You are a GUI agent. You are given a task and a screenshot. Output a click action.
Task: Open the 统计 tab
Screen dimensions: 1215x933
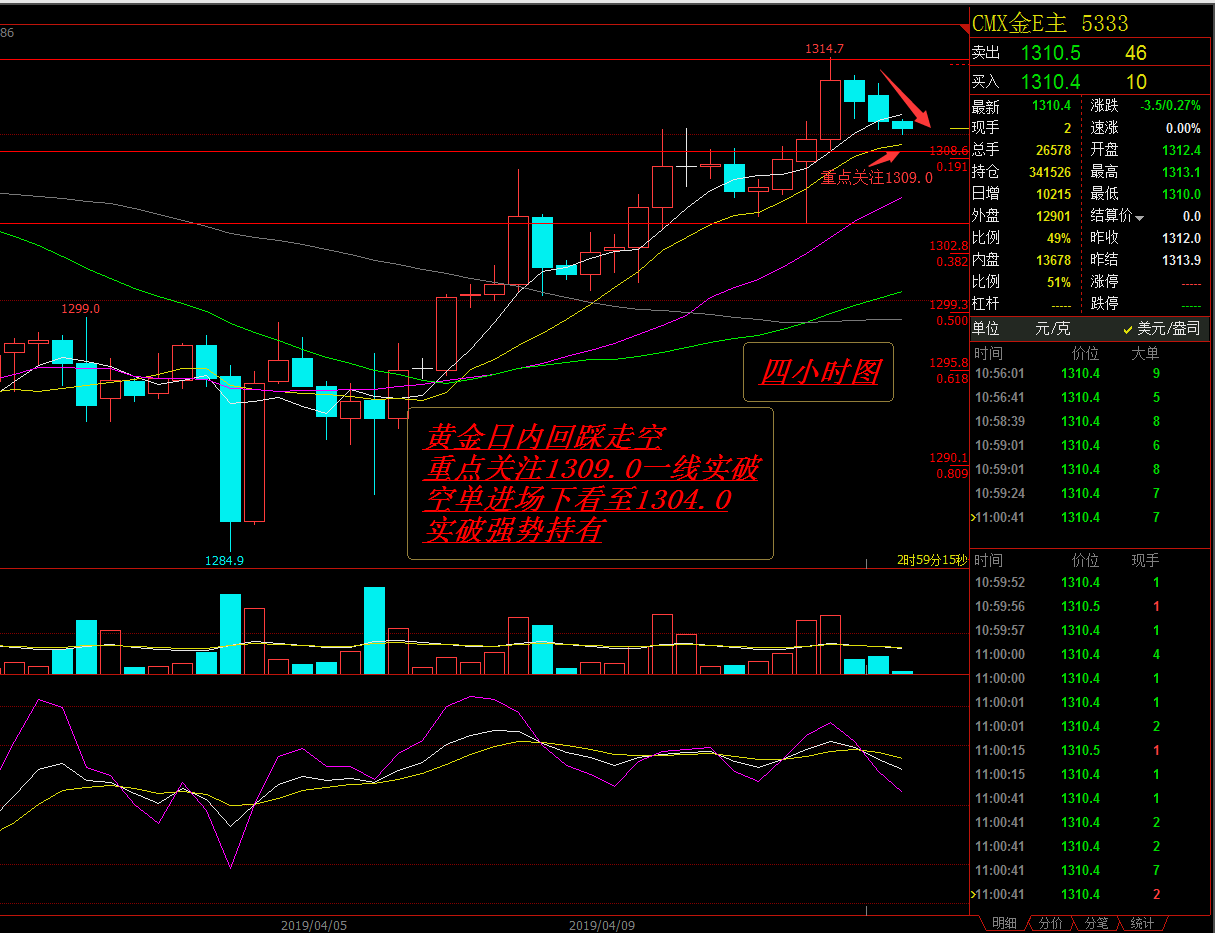click(1142, 923)
